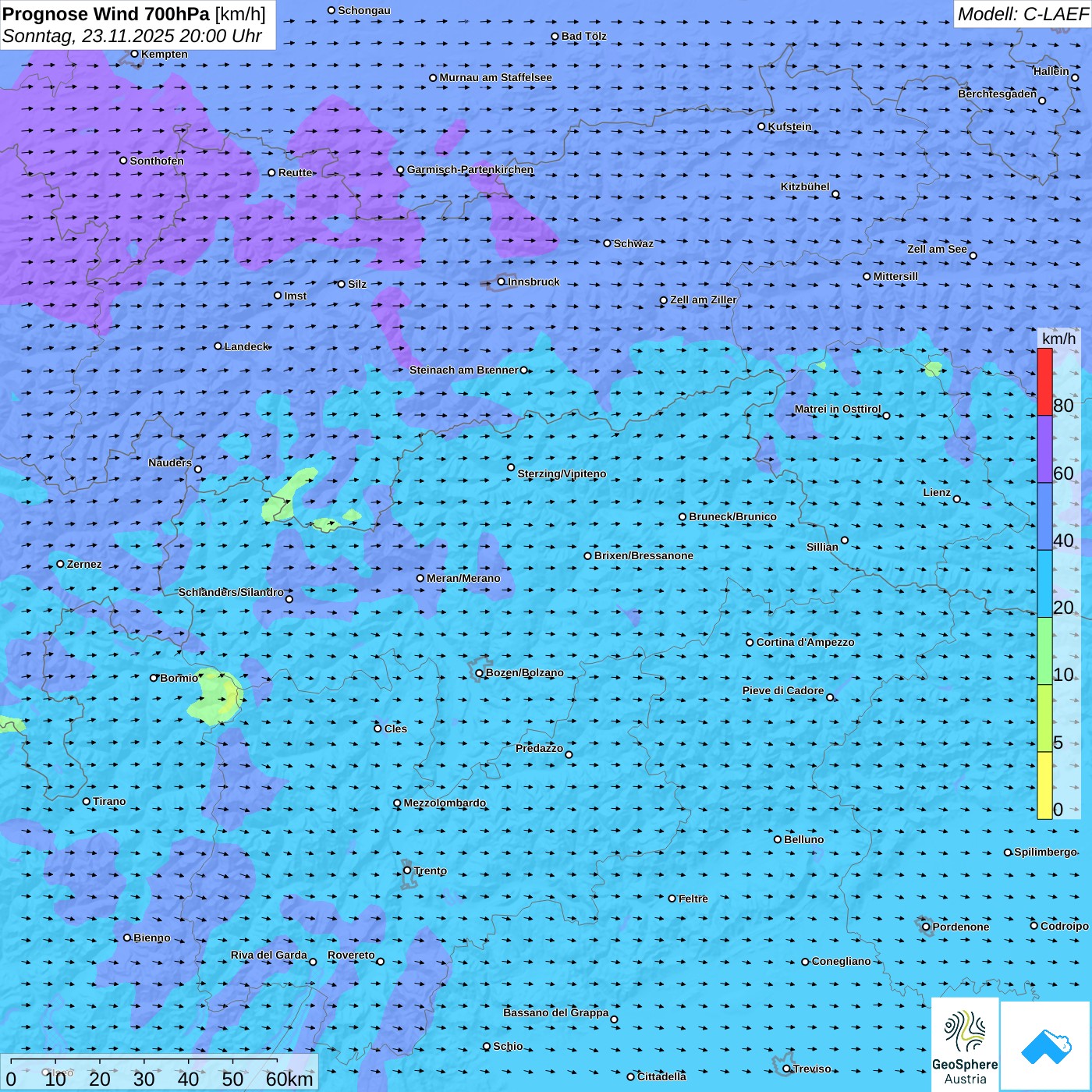Click the 'Zell am Ziller' label

click(x=704, y=300)
